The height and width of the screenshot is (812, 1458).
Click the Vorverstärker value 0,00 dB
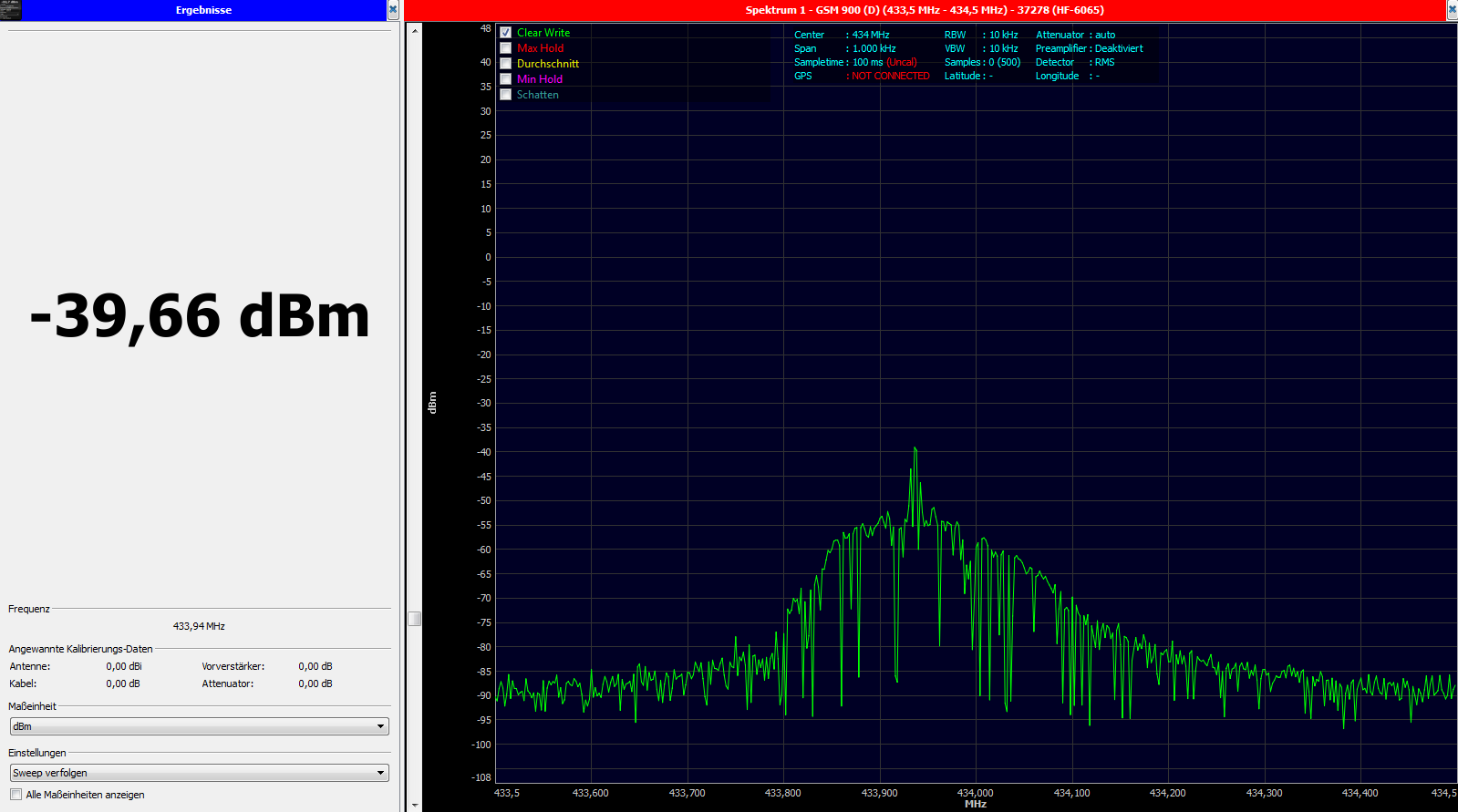tap(315, 666)
